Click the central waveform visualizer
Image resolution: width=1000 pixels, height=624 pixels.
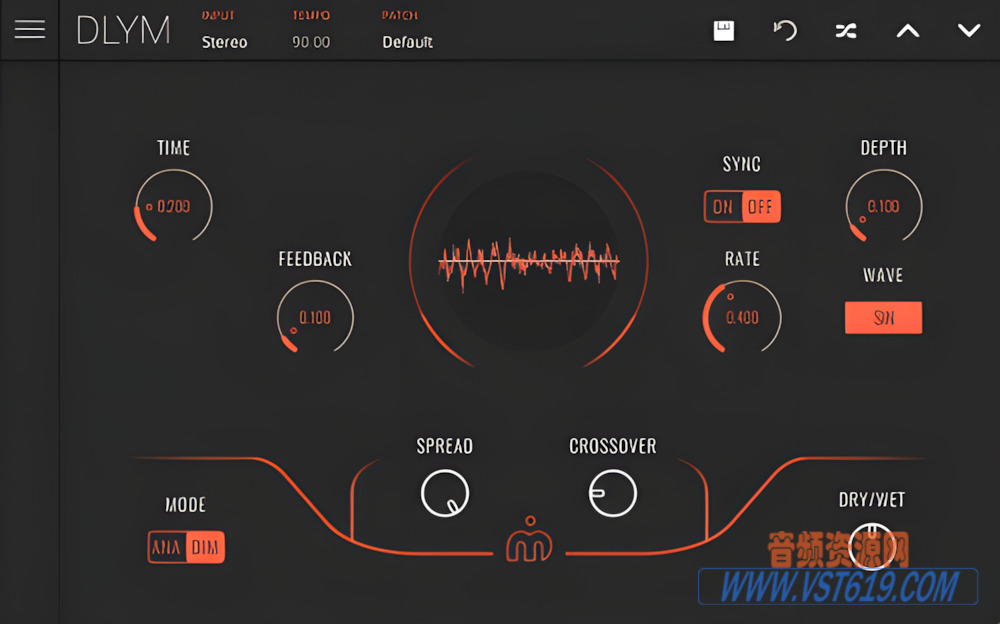[x=529, y=263]
